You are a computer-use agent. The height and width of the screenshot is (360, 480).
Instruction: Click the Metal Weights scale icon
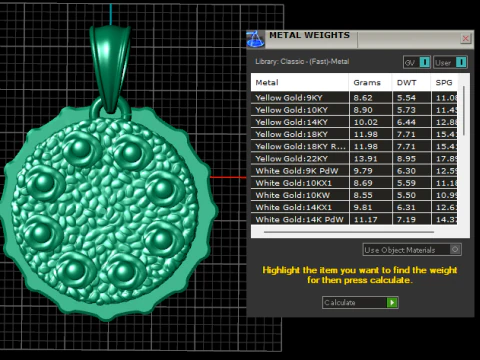255,39
